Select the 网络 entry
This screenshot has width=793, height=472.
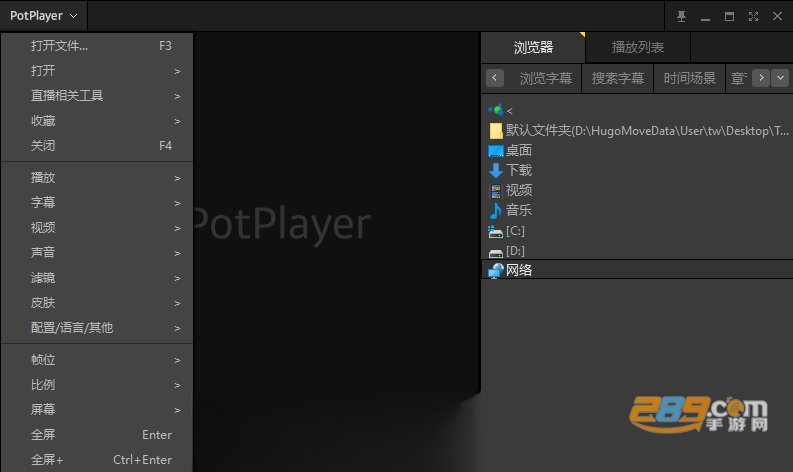tap(519, 270)
